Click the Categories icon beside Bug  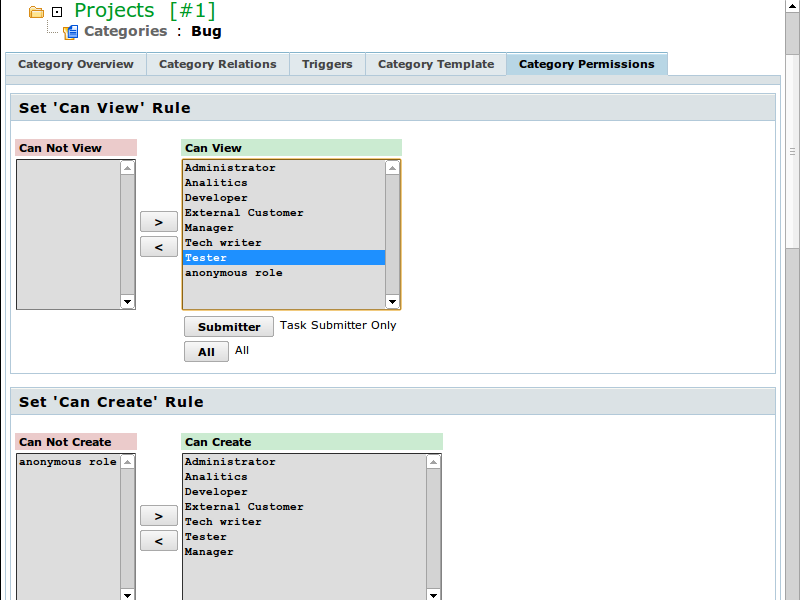point(71,32)
